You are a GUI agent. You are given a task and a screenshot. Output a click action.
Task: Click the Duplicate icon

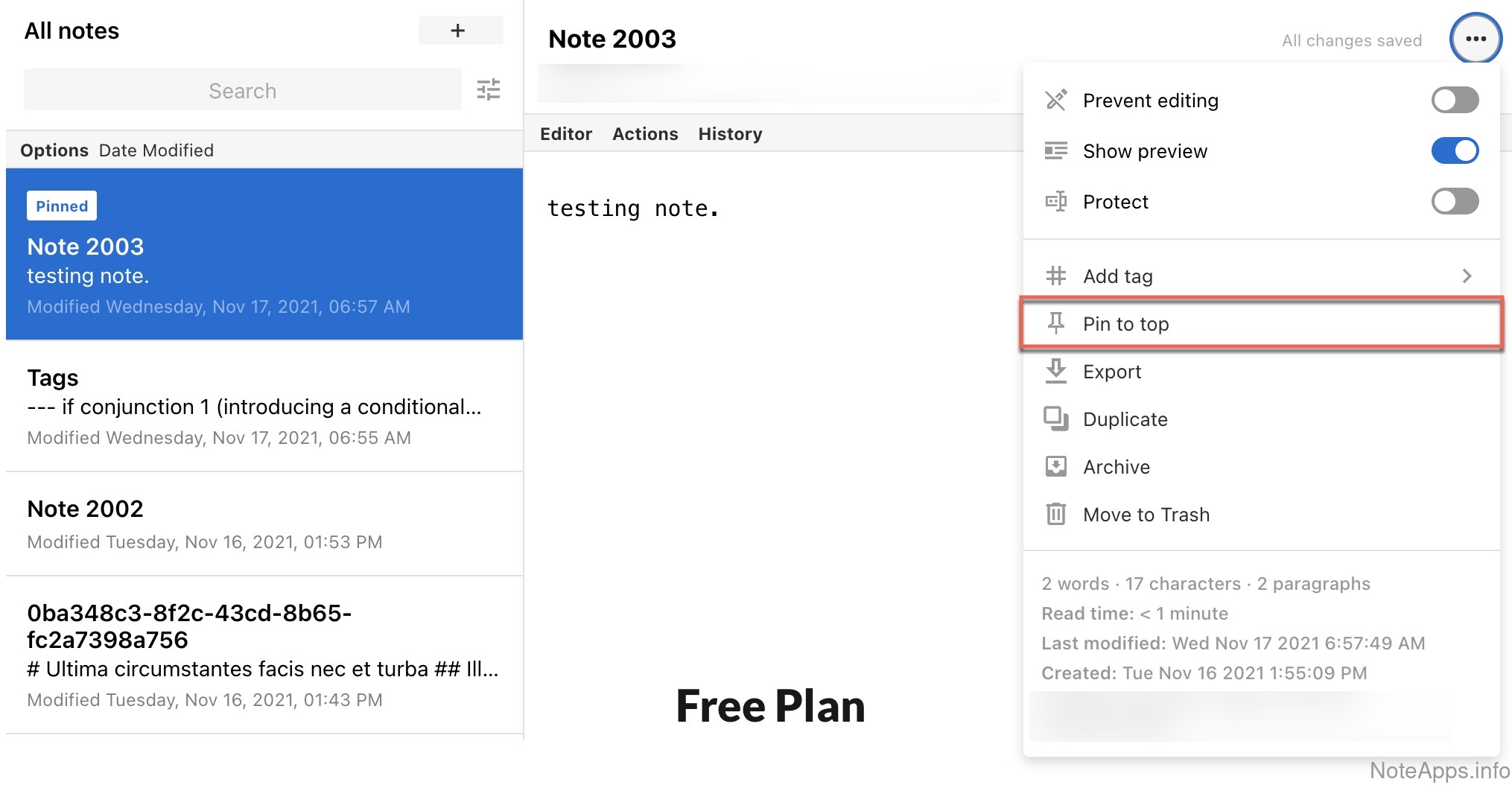pos(1055,419)
